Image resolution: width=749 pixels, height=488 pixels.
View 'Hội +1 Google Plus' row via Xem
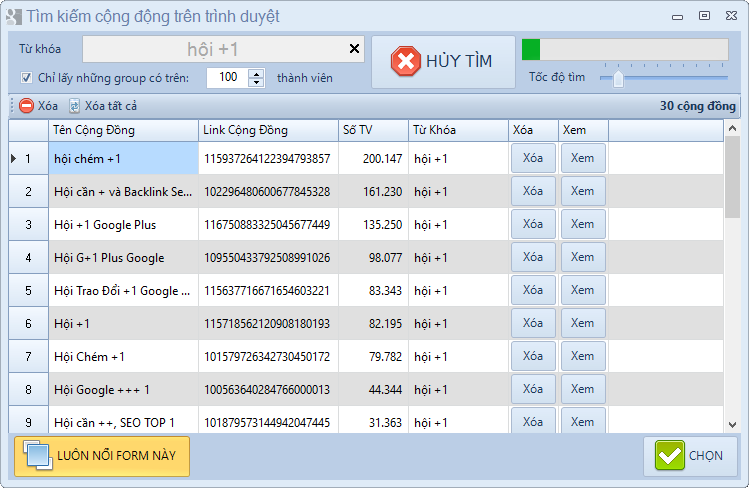click(x=583, y=224)
